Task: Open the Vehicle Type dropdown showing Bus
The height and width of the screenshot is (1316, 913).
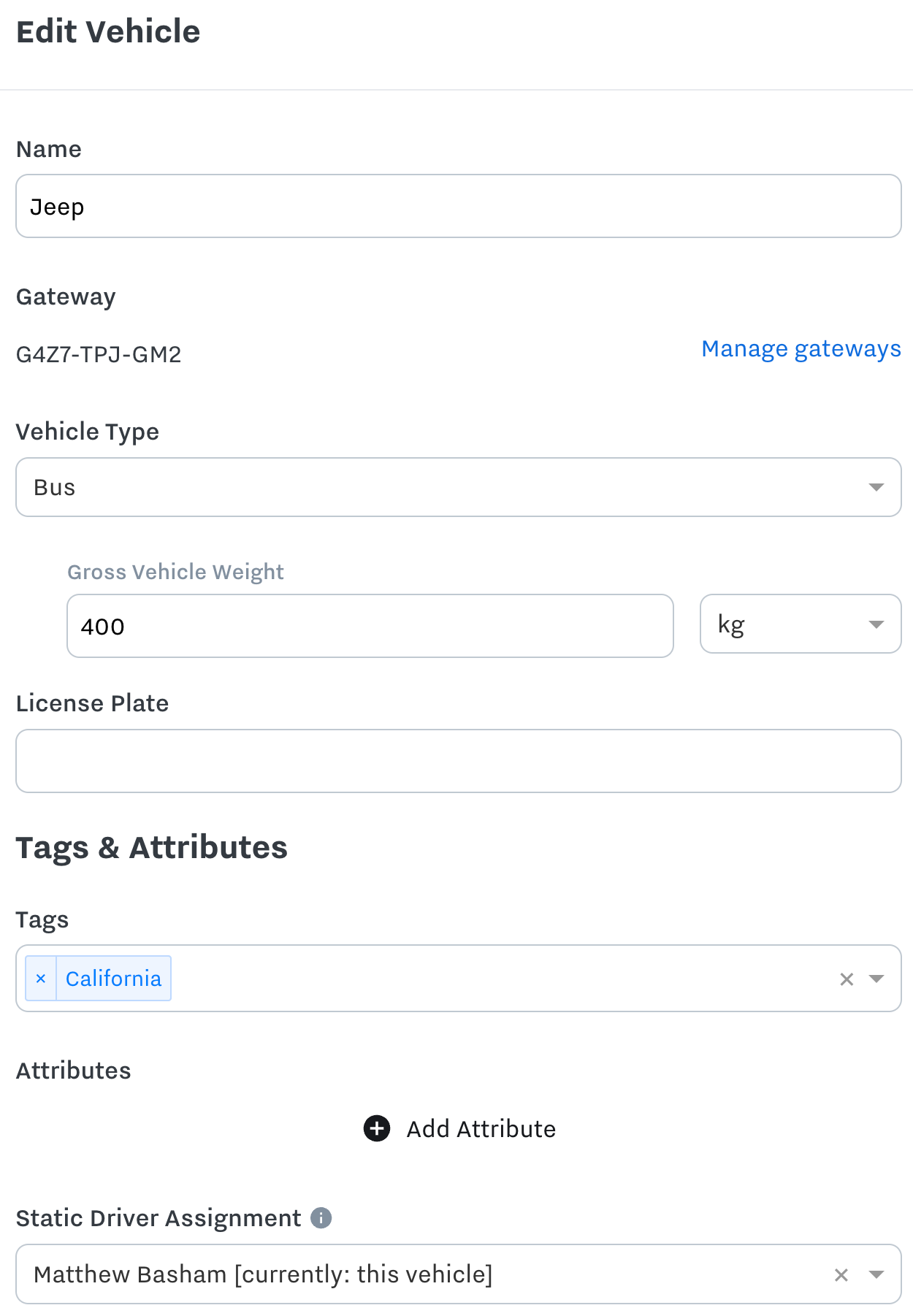Action: click(459, 487)
